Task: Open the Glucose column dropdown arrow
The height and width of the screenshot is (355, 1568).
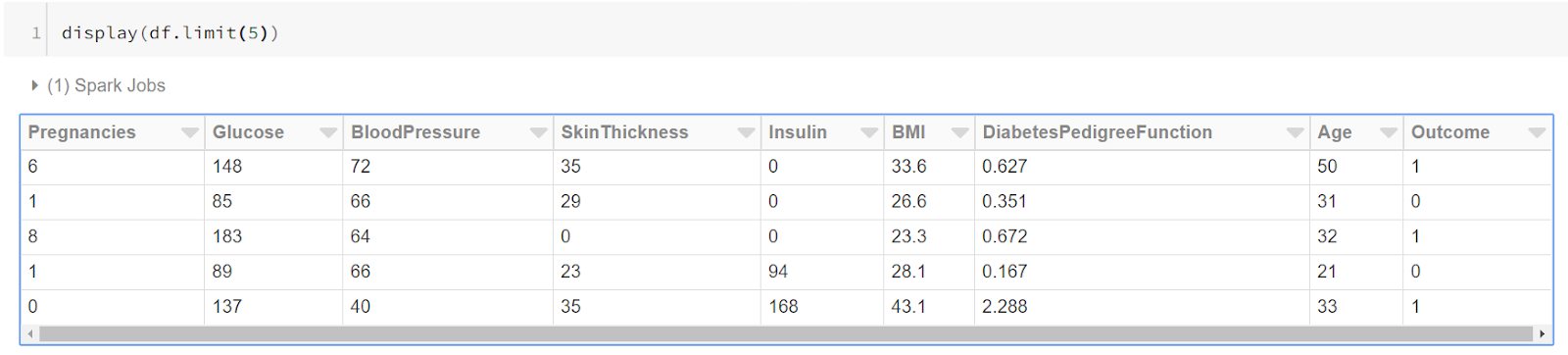Action: pos(328,132)
